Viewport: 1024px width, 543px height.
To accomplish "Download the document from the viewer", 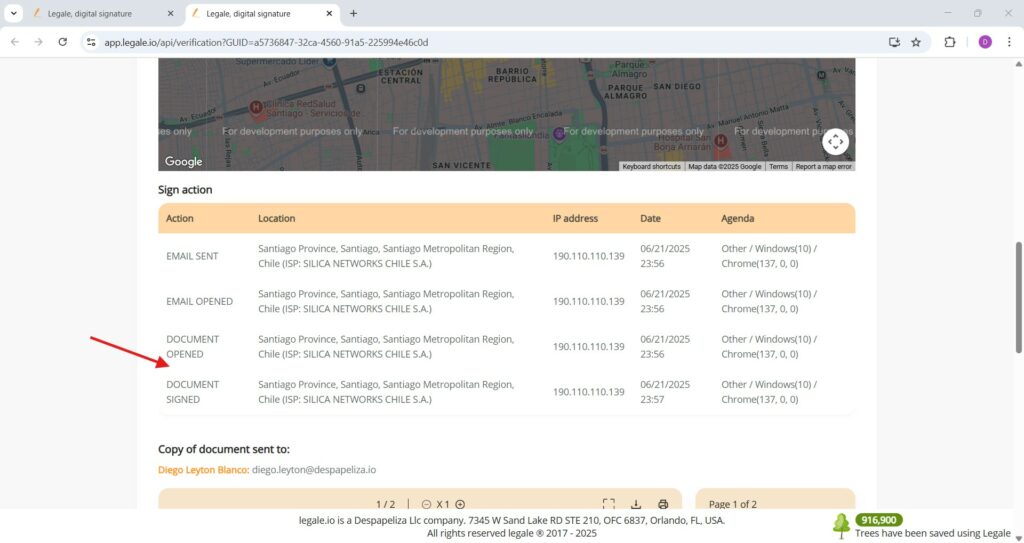I will (636, 504).
